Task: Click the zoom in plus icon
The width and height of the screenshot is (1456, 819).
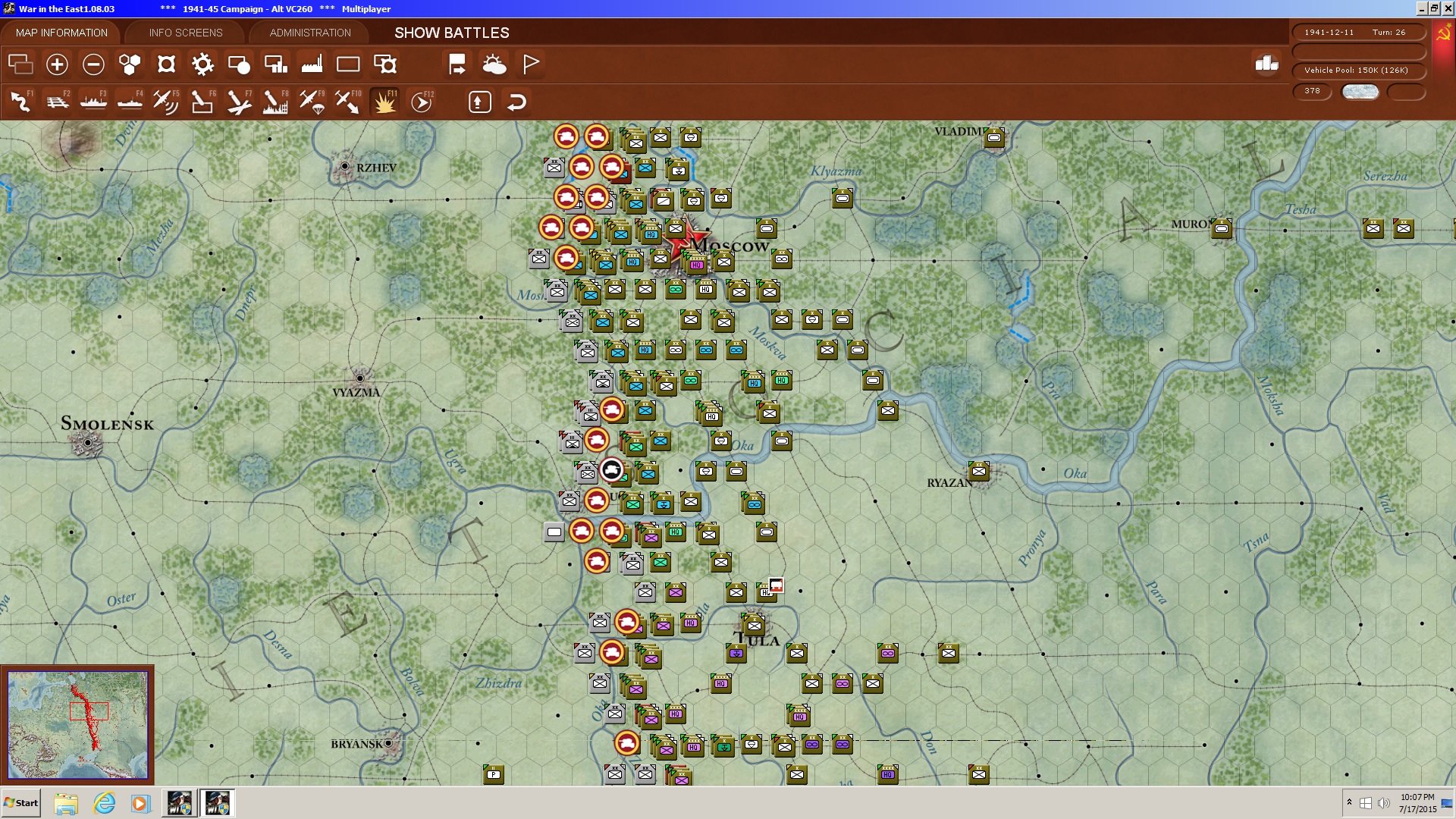Action: (57, 64)
